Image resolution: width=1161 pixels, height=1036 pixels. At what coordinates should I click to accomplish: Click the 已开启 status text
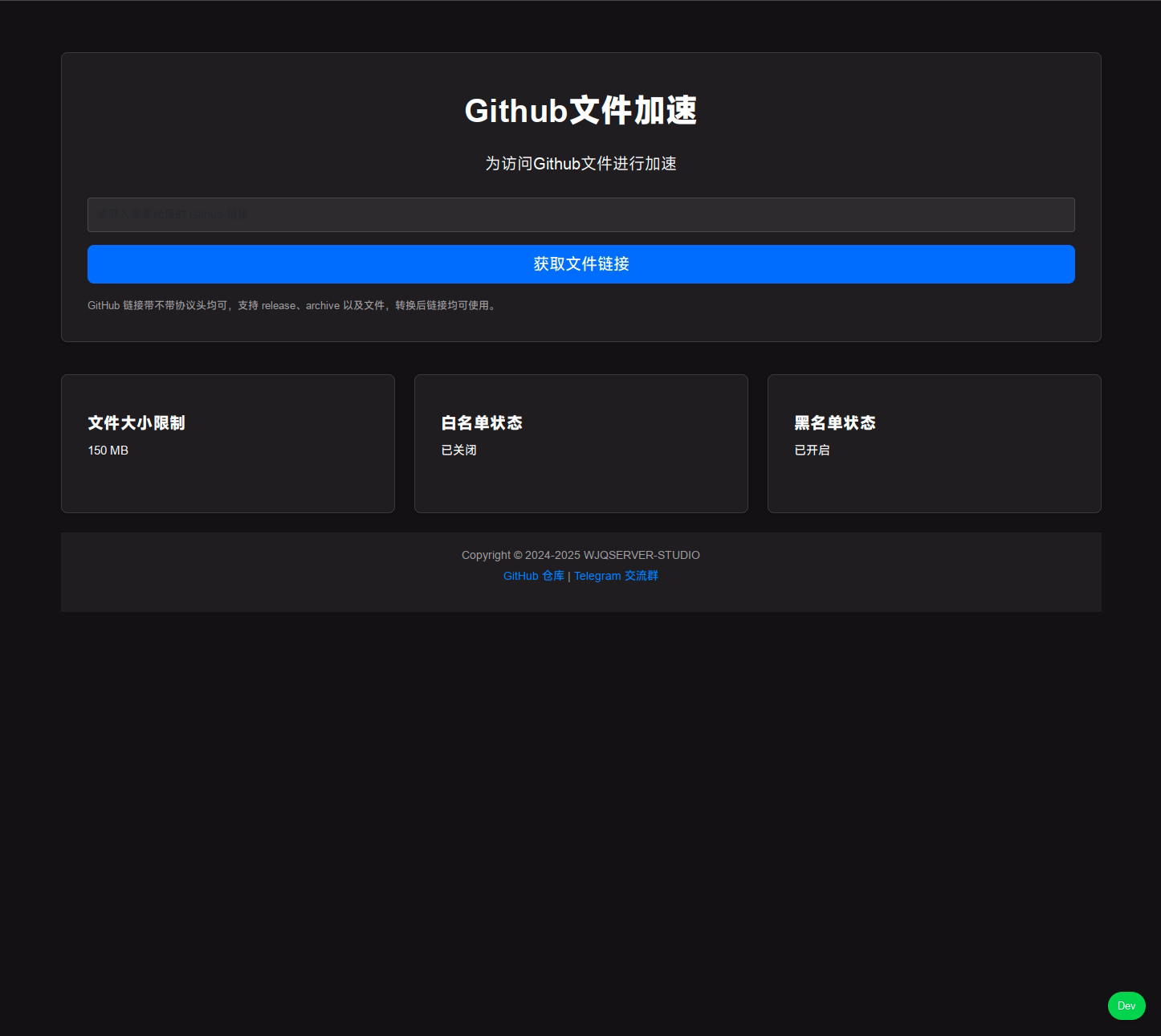(x=813, y=451)
